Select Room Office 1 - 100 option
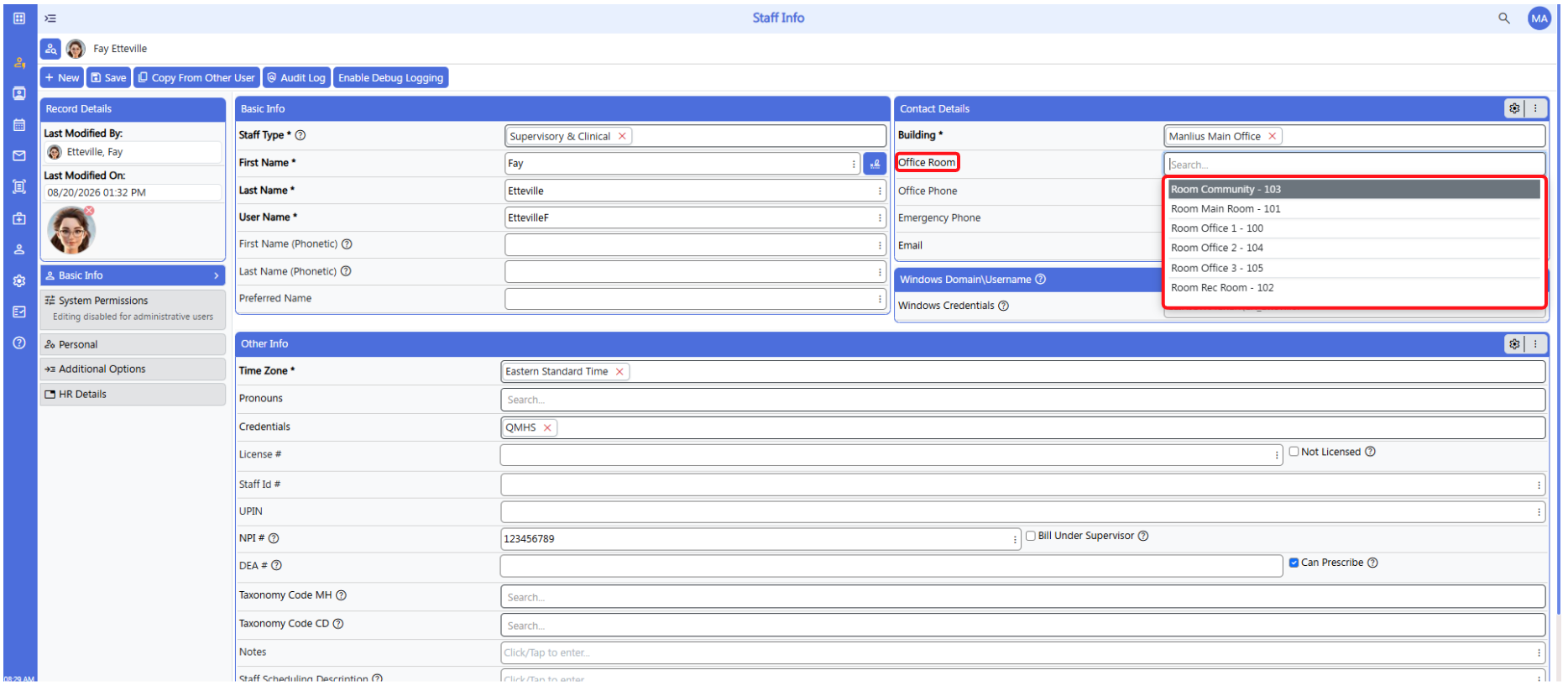The image size is (1568, 686). [1354, 228]
